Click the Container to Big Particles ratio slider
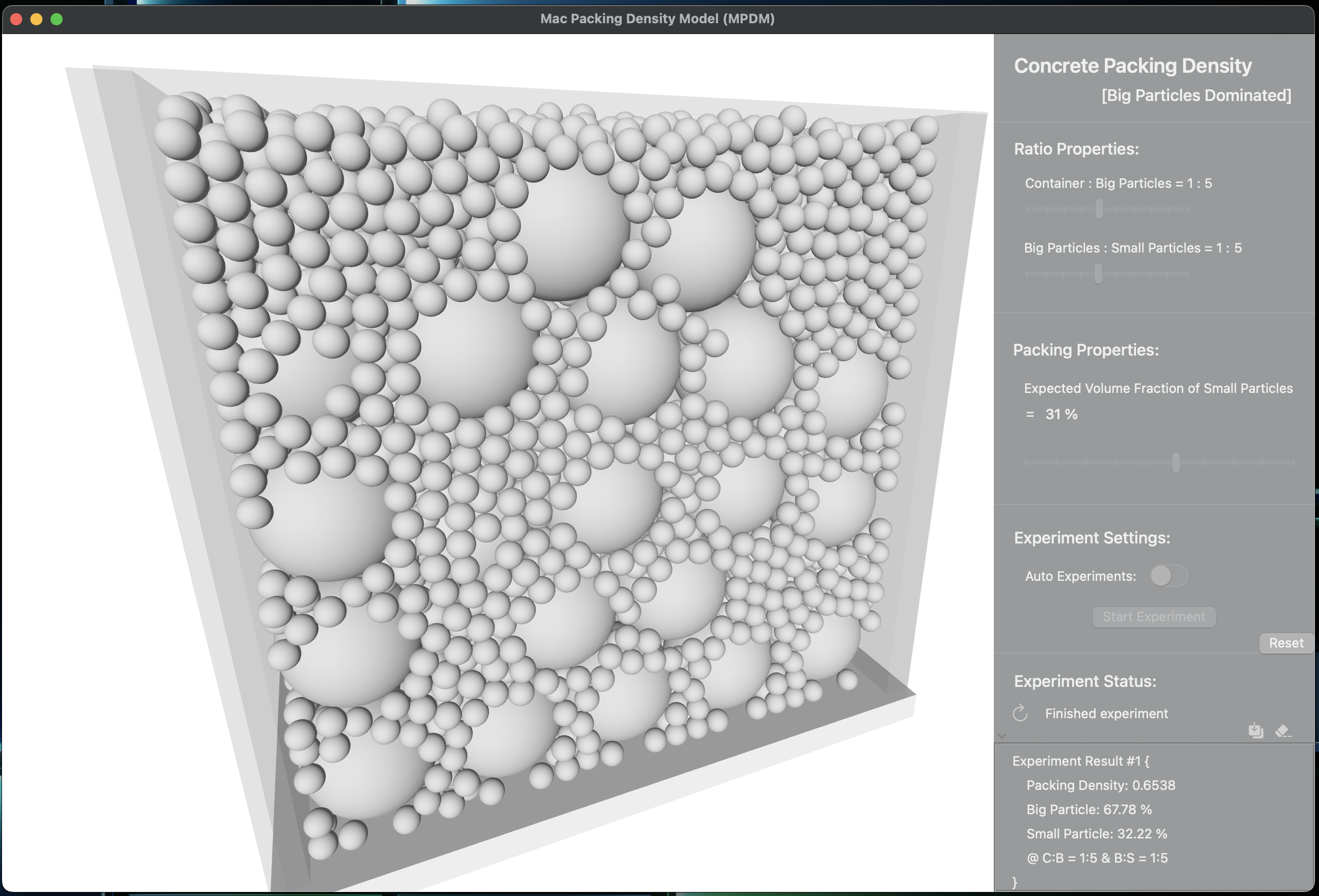 (x=1107, y=209)
